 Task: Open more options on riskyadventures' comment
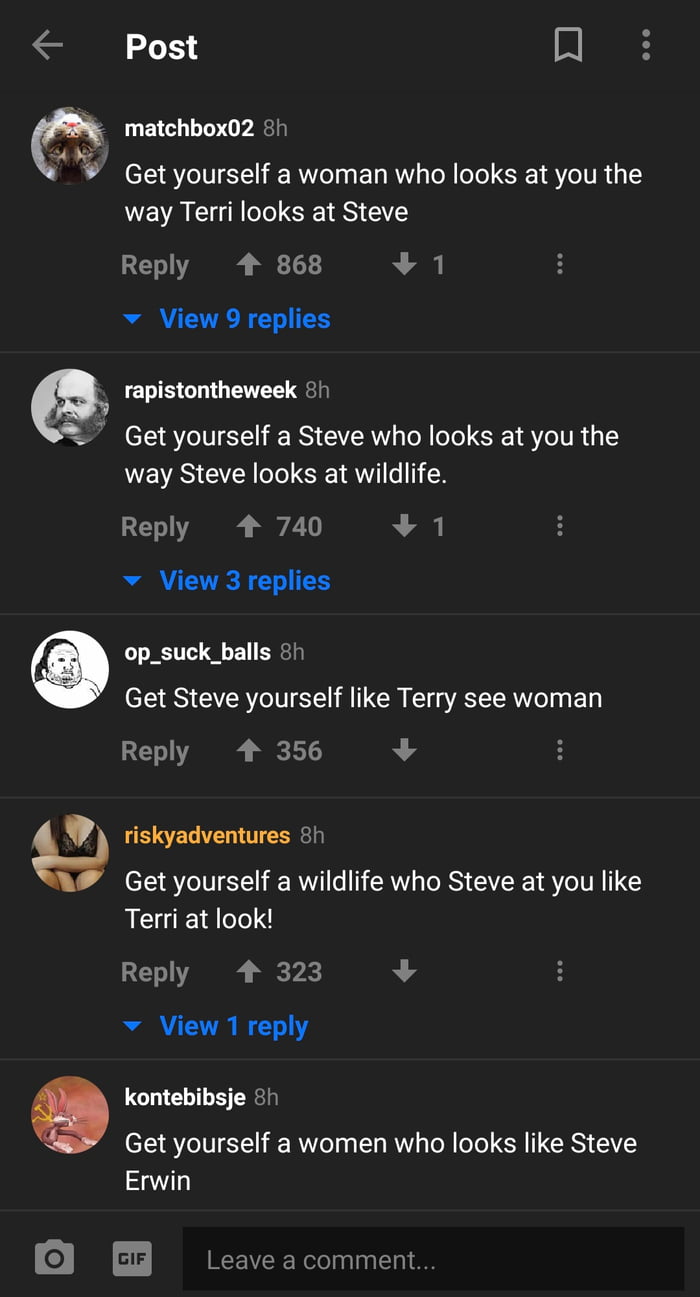(559, 971)
